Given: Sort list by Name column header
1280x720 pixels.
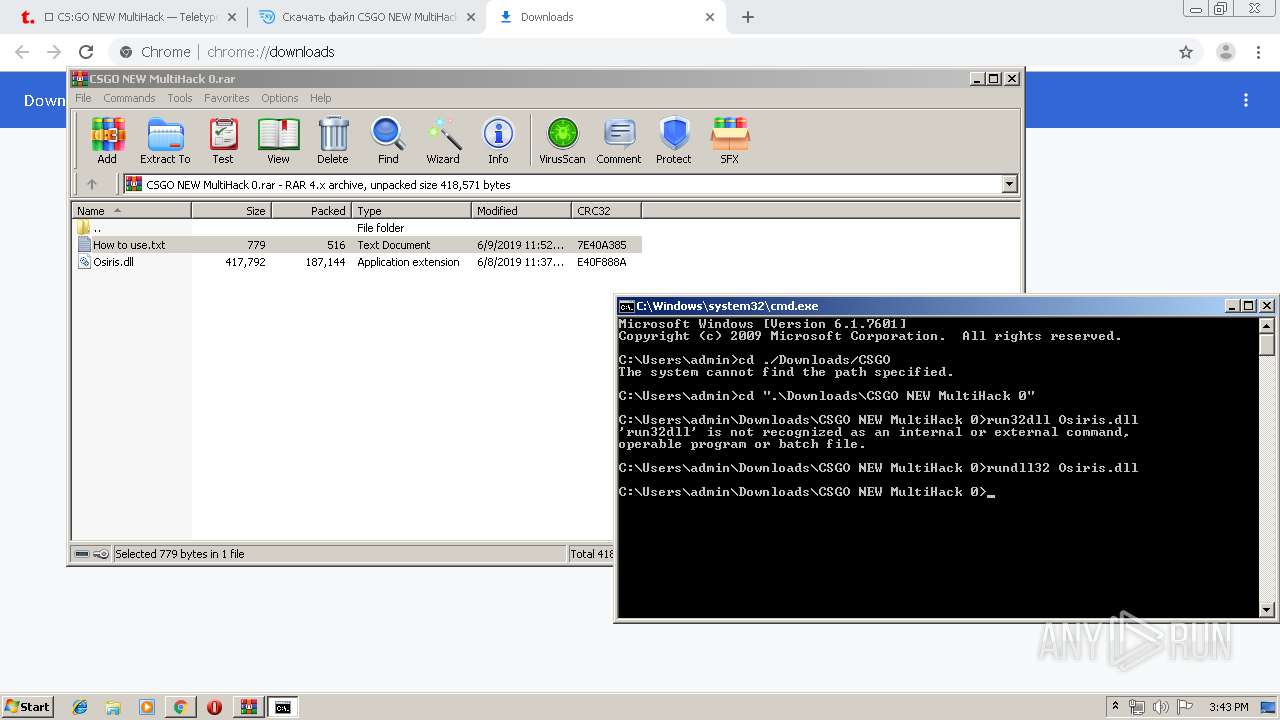Looking at the screenshot, I should point(131,211).
